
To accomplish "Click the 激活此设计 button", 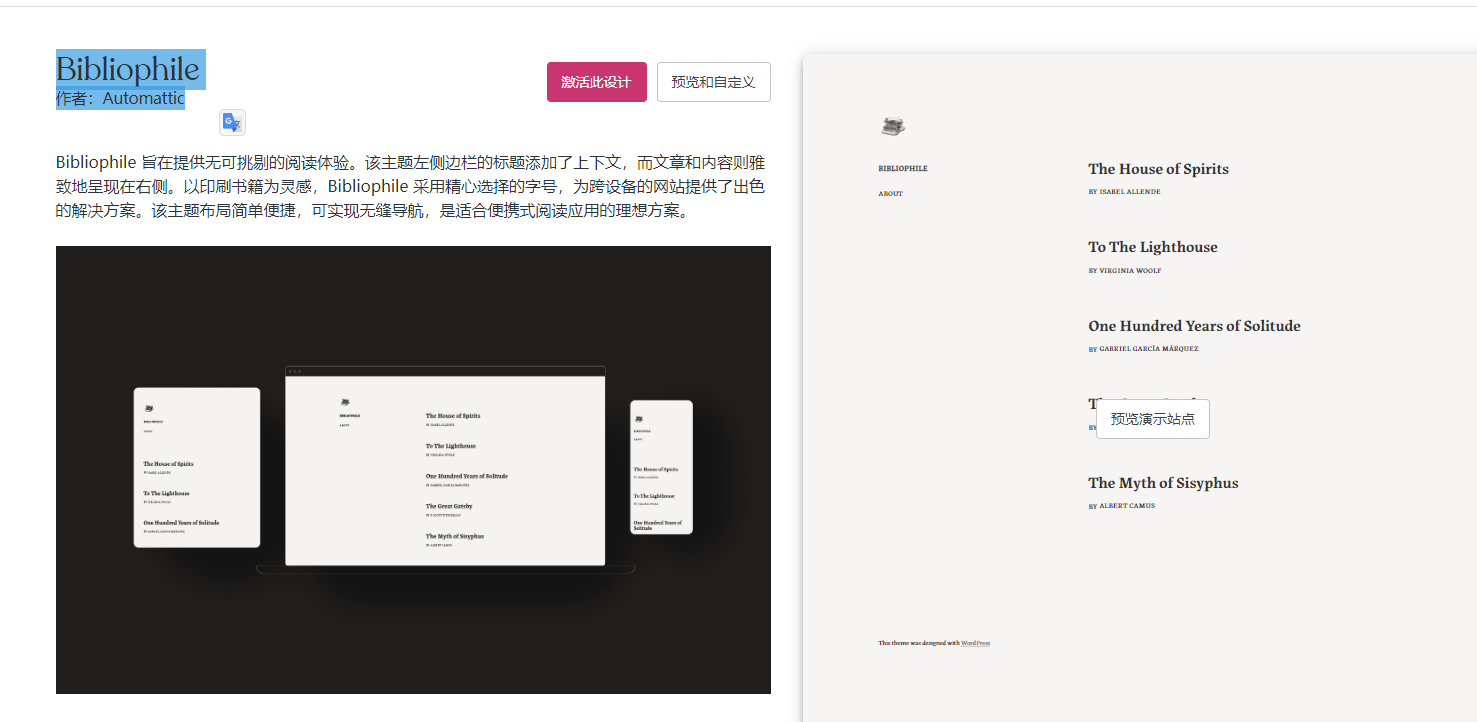I will pyautogui.click(x=597, y=82).
